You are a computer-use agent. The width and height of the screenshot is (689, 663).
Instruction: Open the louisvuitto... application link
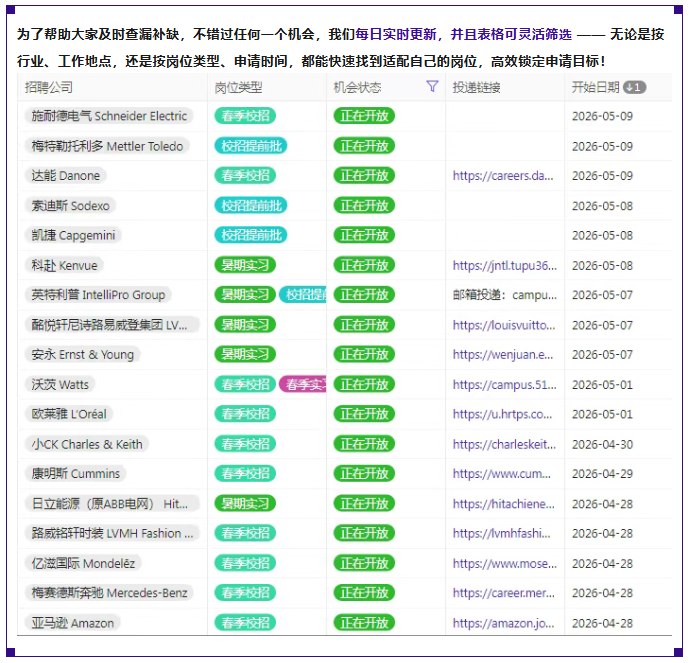pos(504,325)
